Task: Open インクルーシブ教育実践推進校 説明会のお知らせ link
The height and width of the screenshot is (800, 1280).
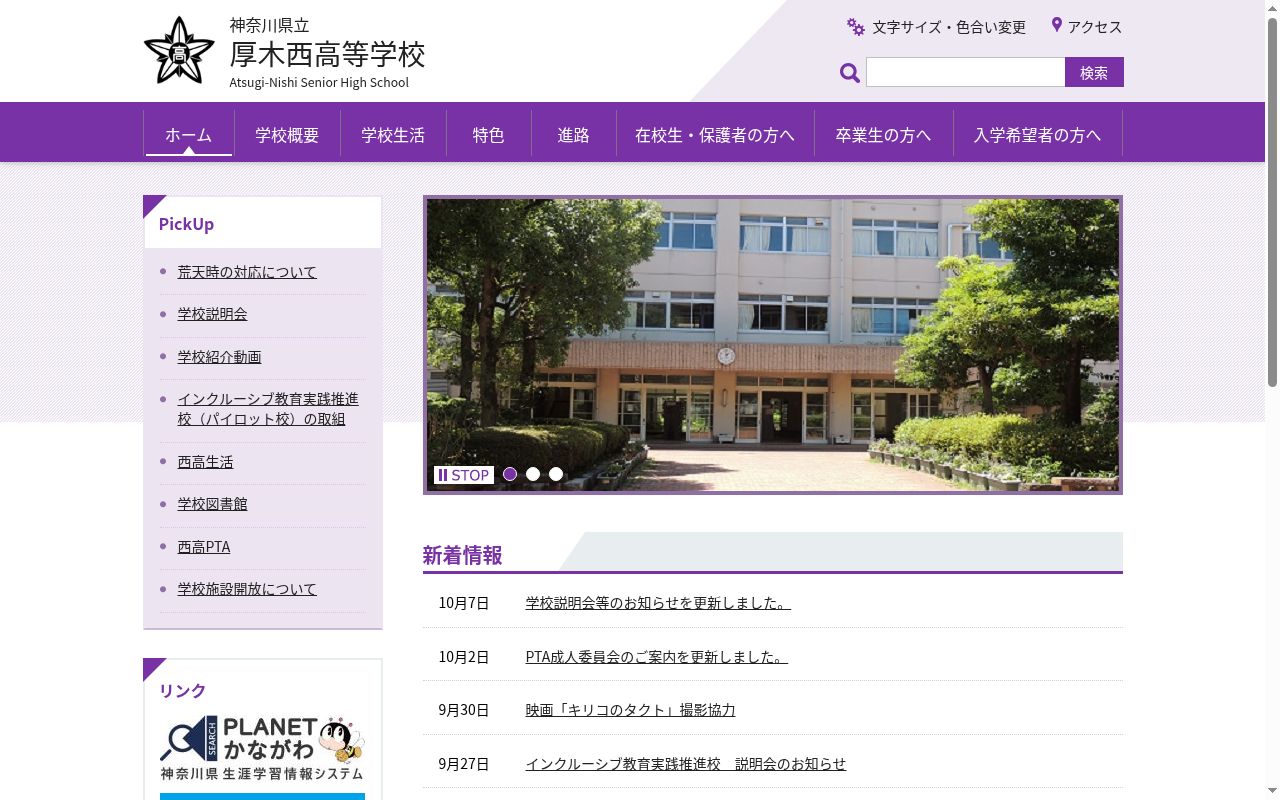Action: pos(686,764)
